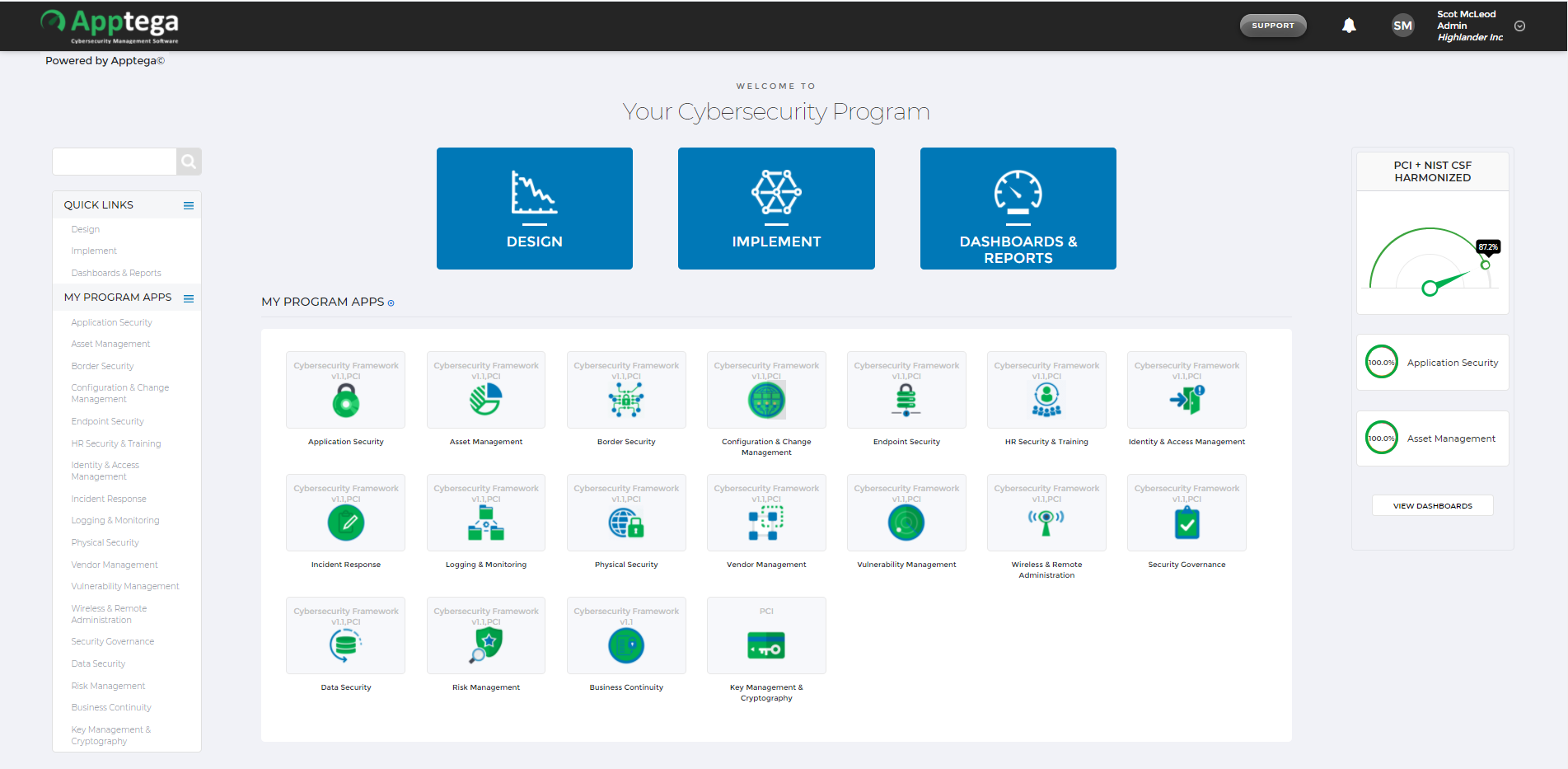
Task: Click the Security Governance clipboard checkmark icon
Action: (1186, 523)
